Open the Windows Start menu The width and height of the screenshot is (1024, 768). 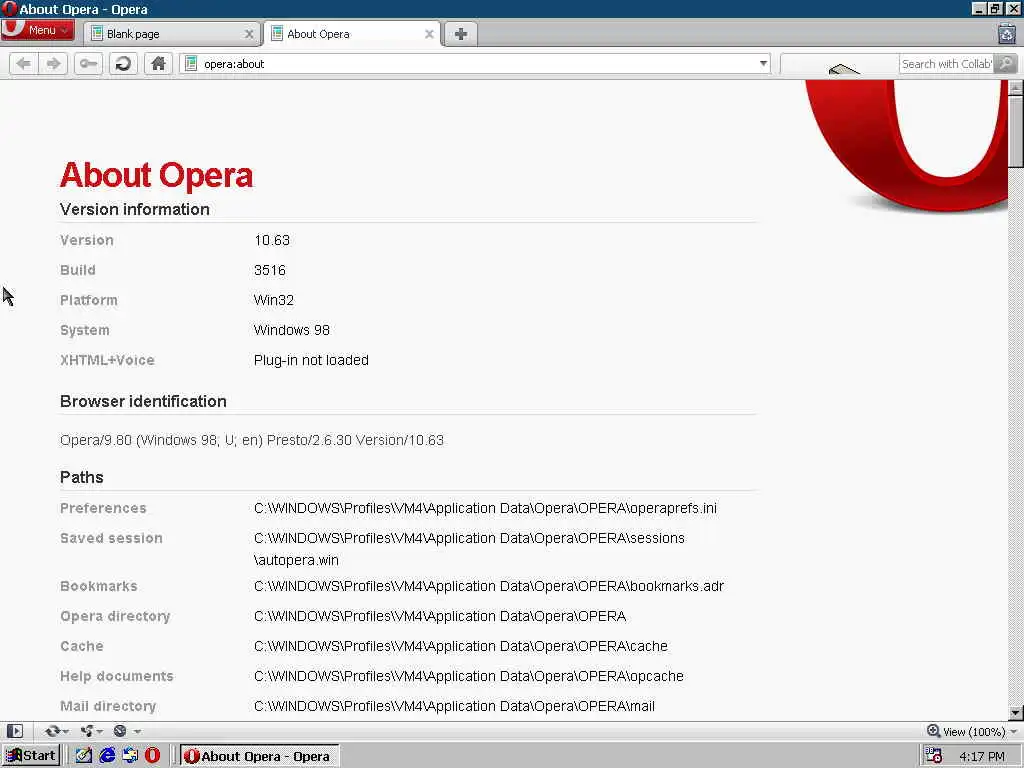pos(31,756)
